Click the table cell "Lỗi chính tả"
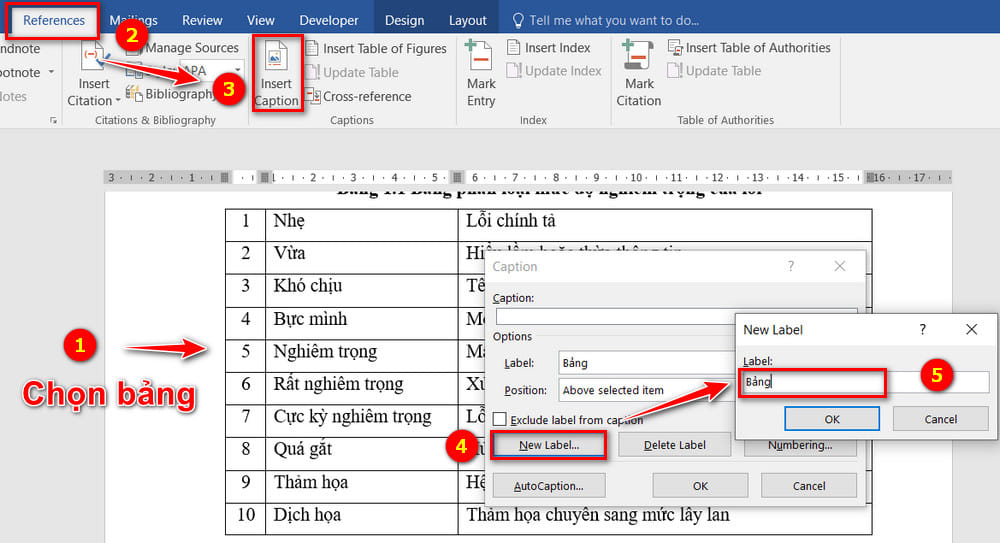Image resolution: width=1000 pixels, height=543 pixels. coord(665,225)
